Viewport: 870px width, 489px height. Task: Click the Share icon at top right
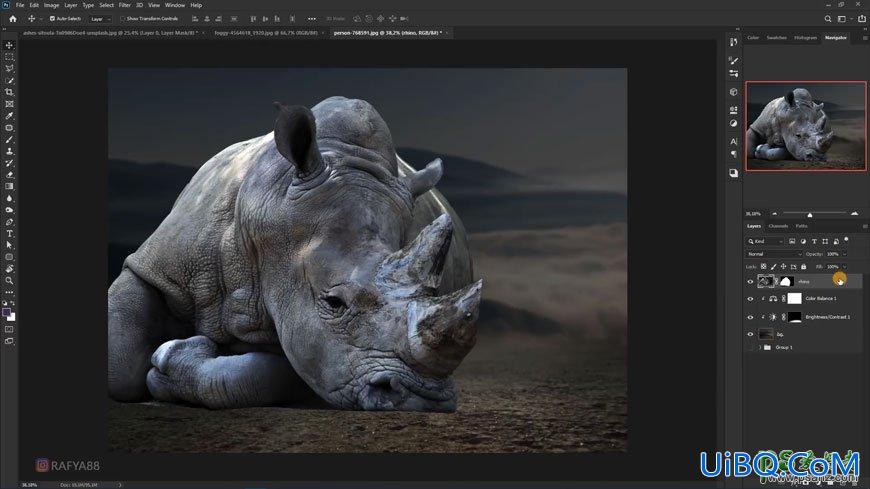click(862, 19)
